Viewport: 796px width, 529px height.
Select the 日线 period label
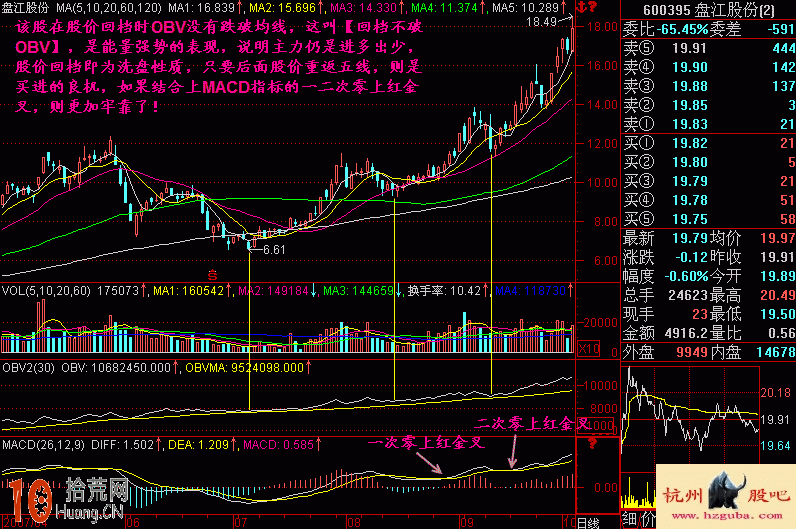[x=588, y=522]
